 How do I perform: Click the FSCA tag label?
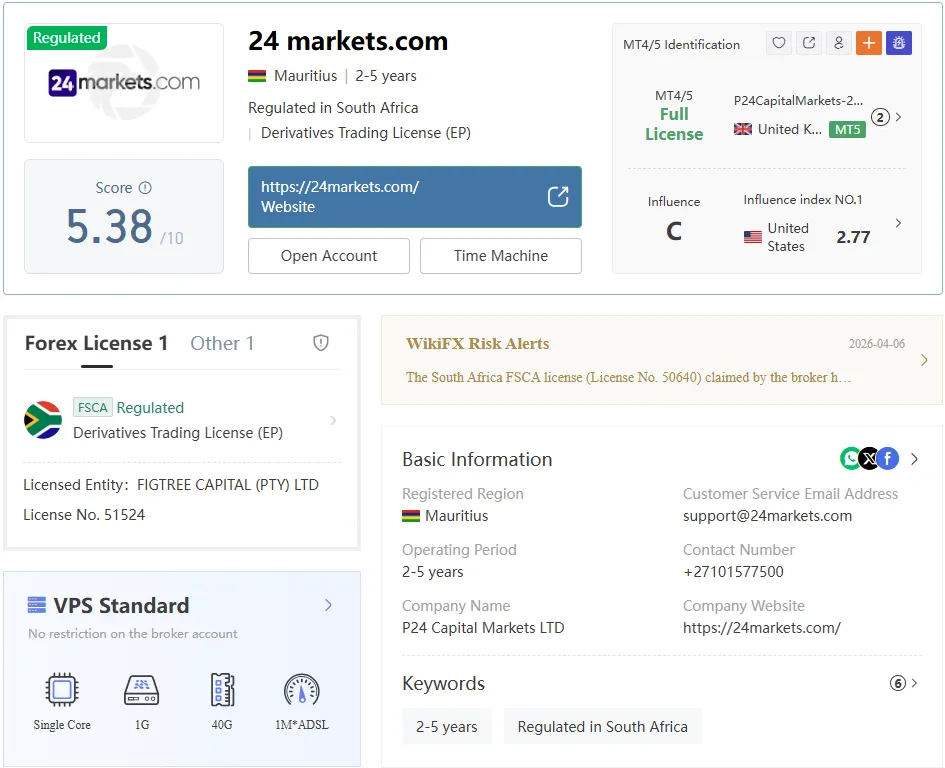coord(92,408)
